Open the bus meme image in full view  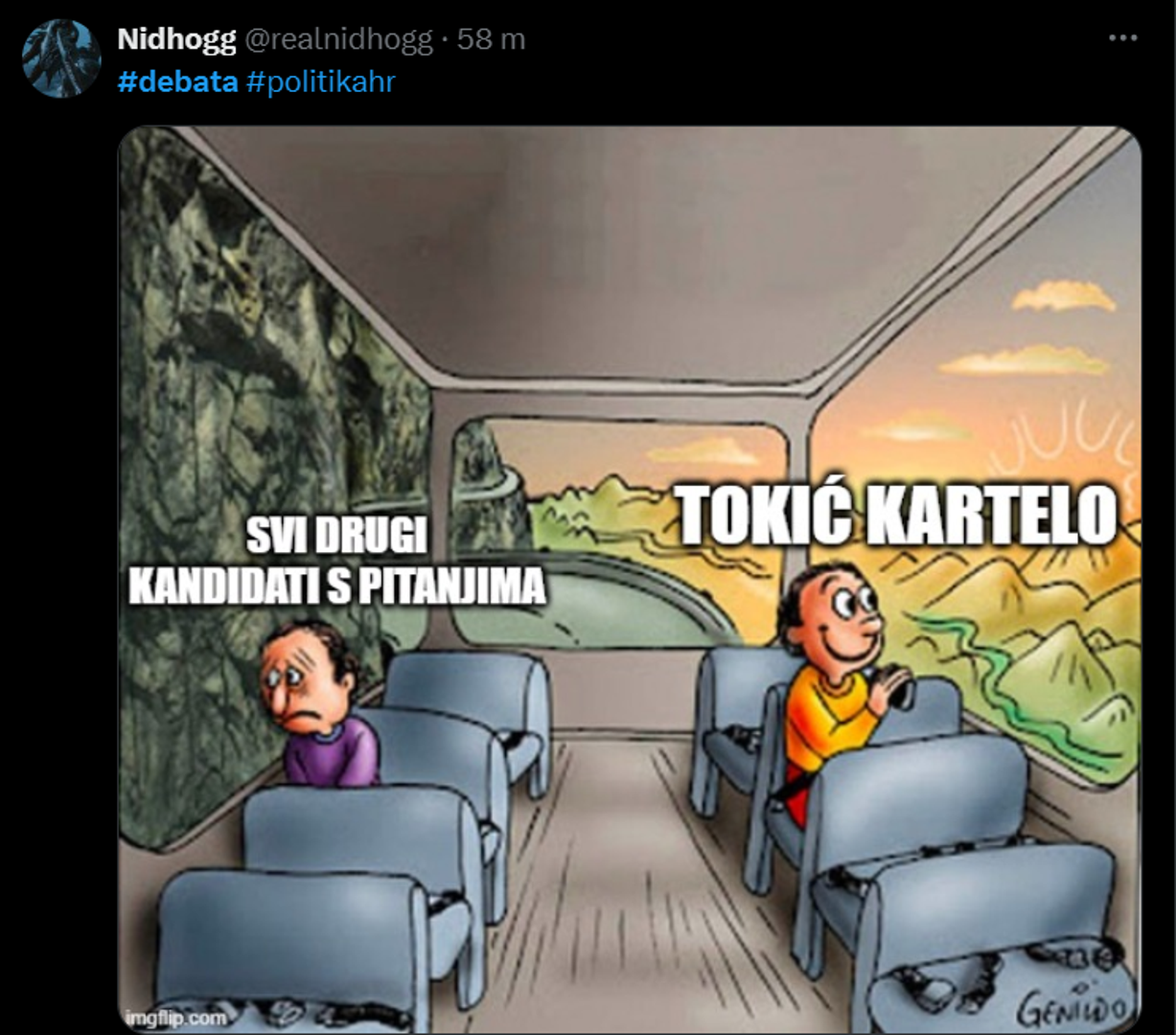[x=630, y=580]
